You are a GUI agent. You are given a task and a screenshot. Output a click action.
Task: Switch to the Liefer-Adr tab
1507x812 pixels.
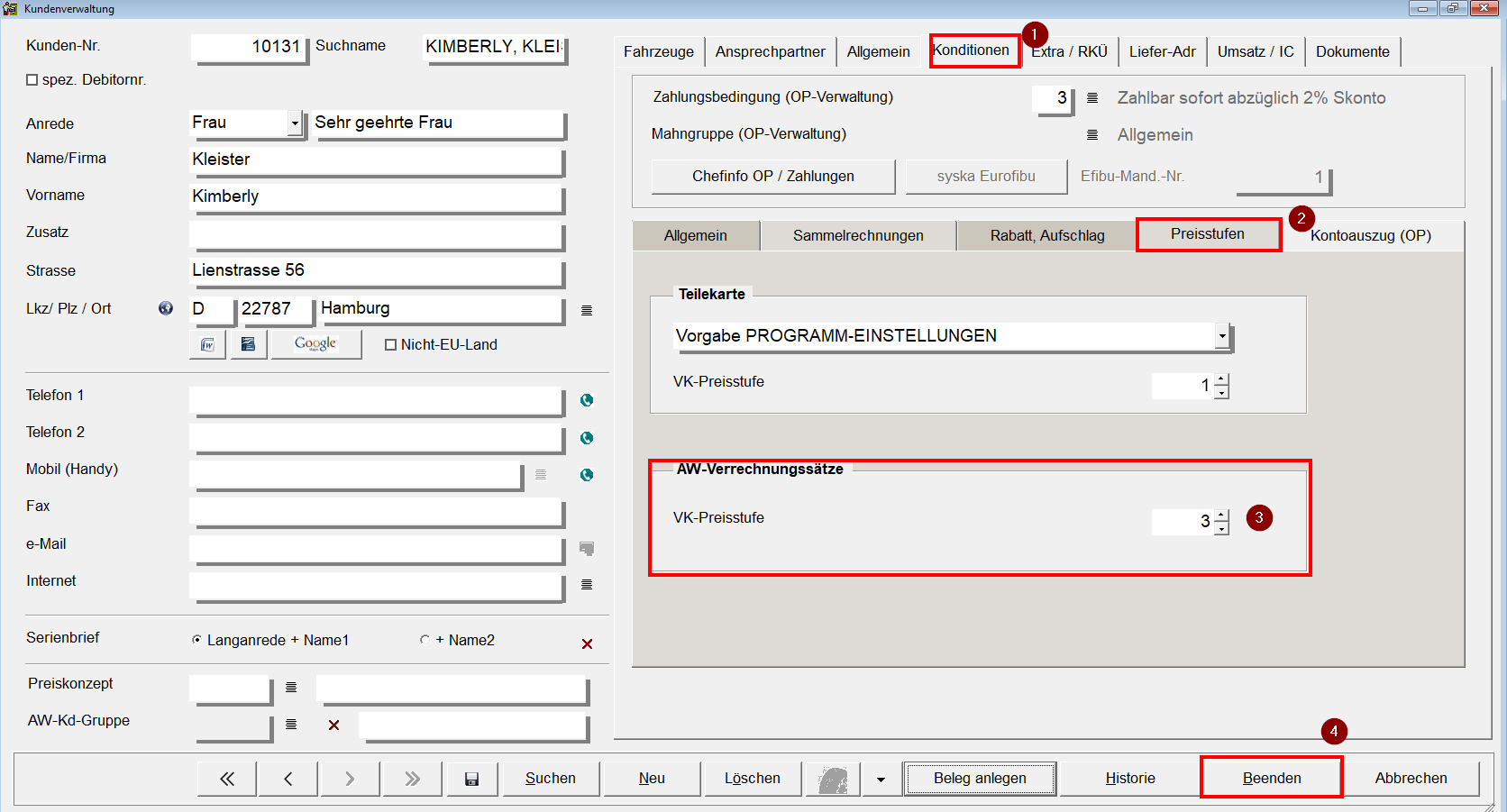pyautogui.click(x=1163, y=51)
